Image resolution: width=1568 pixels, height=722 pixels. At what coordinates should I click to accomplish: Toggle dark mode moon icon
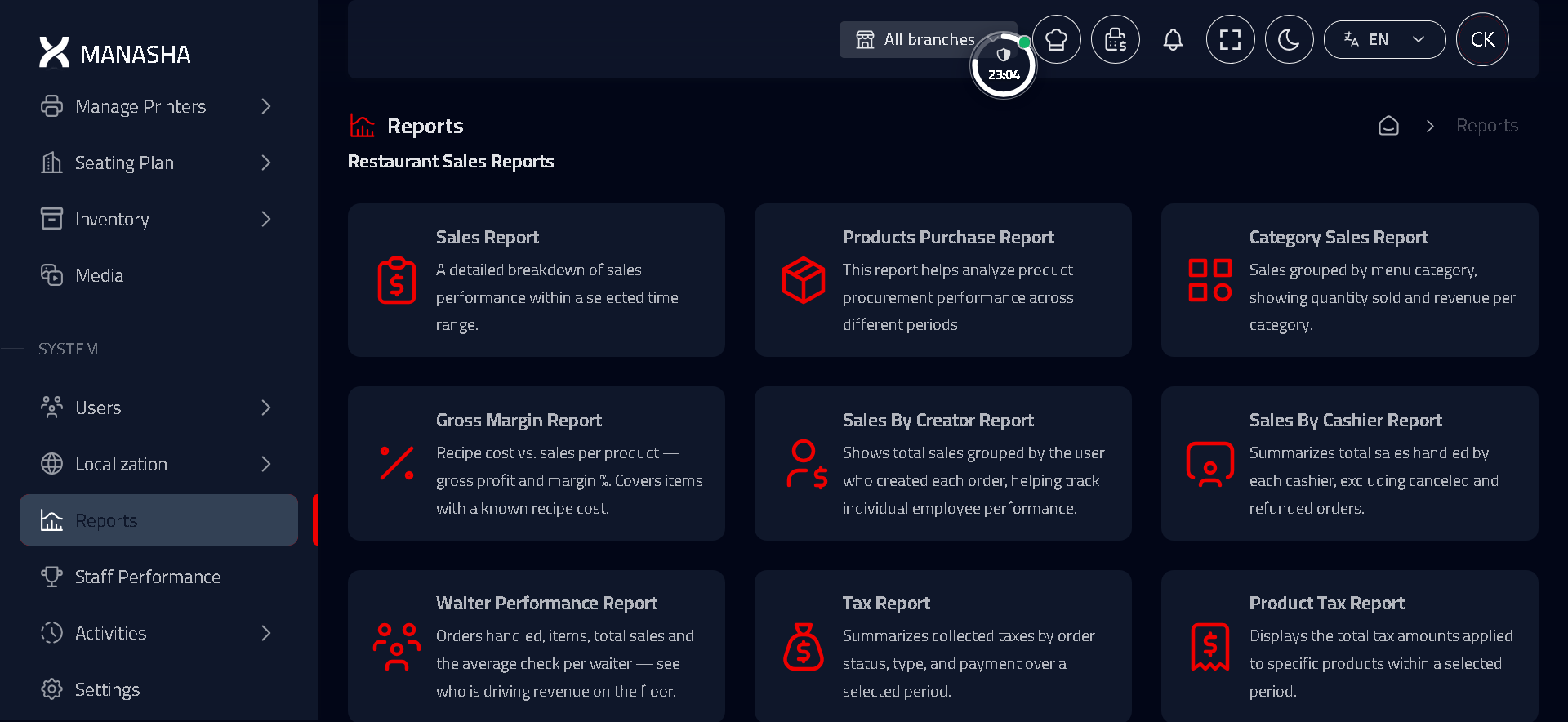(1289, 39)
